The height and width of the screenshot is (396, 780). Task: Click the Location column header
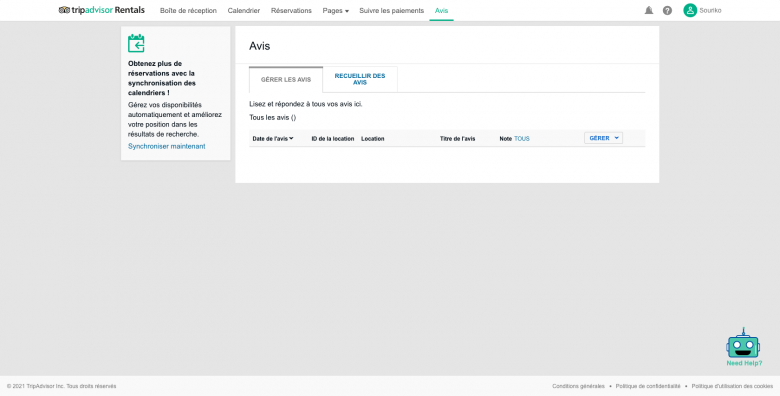[x=373, y=139]
